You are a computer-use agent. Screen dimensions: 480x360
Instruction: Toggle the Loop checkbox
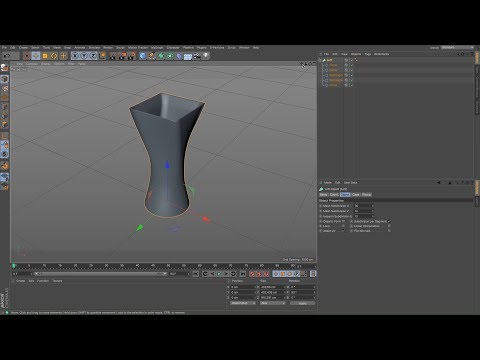coord(343,226)
